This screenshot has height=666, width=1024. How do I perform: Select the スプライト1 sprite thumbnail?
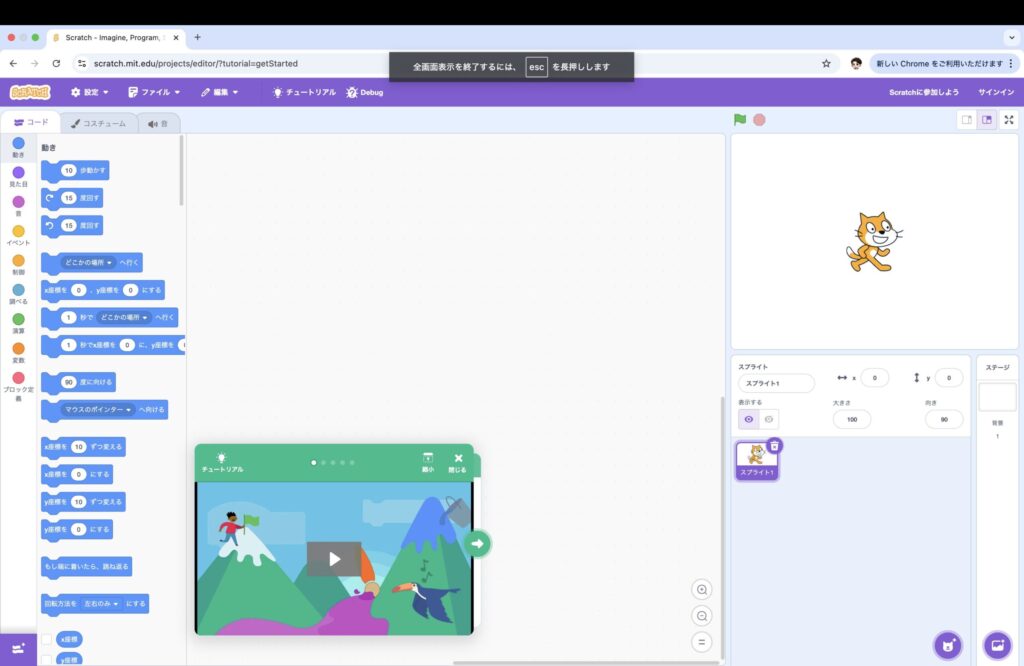point(756,461)
